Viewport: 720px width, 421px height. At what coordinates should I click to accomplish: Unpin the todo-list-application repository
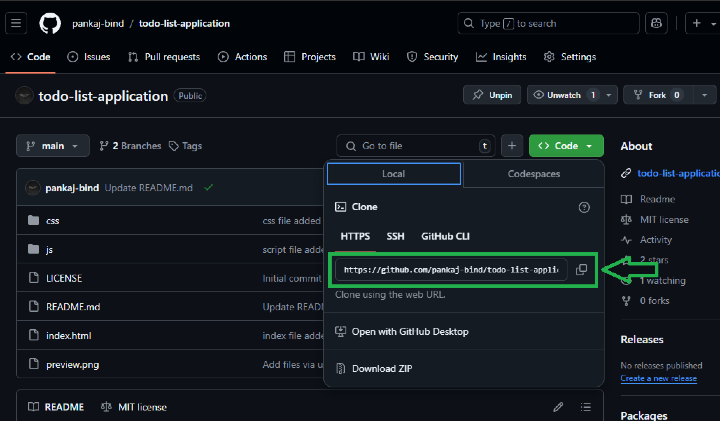491,95
